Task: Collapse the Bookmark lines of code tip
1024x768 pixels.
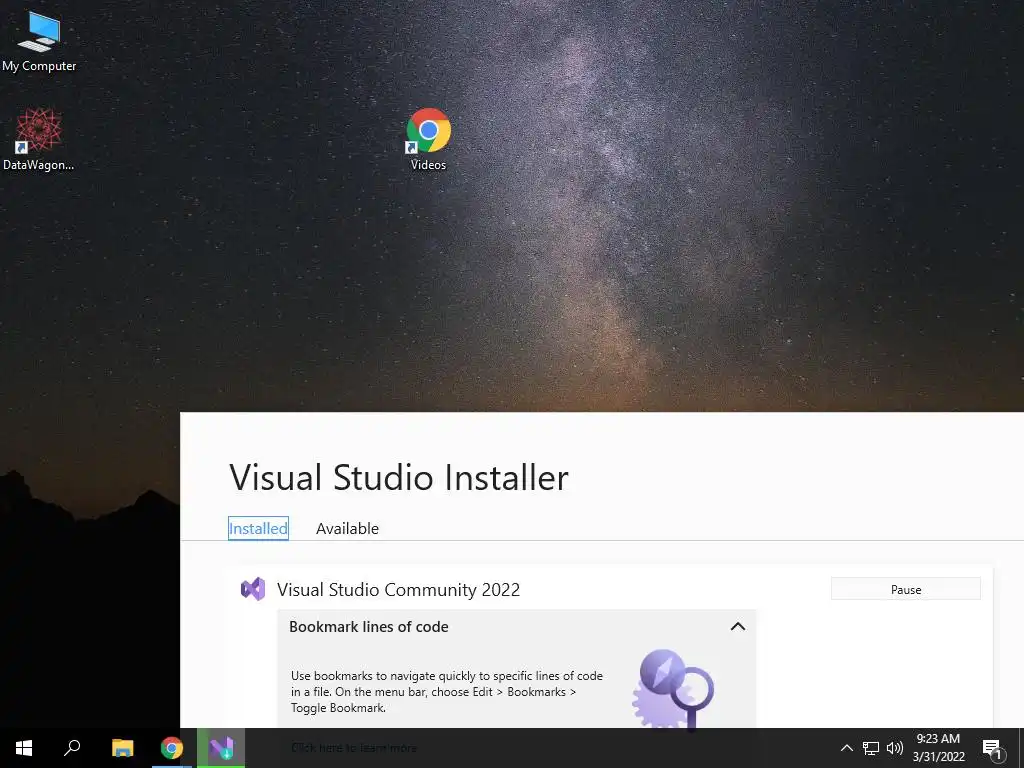Action: [x=737, y=626]
